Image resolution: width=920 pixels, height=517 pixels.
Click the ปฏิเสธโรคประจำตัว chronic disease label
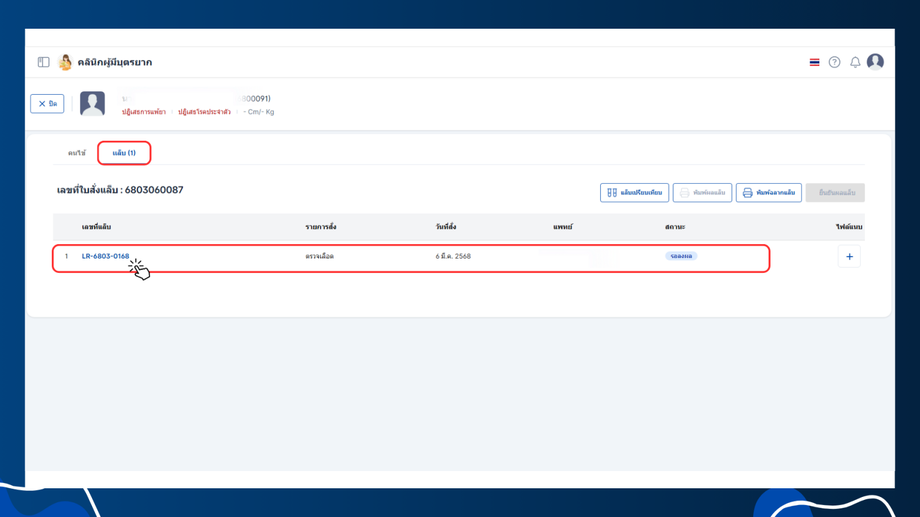pyautogui.click(x=204, y=112)
